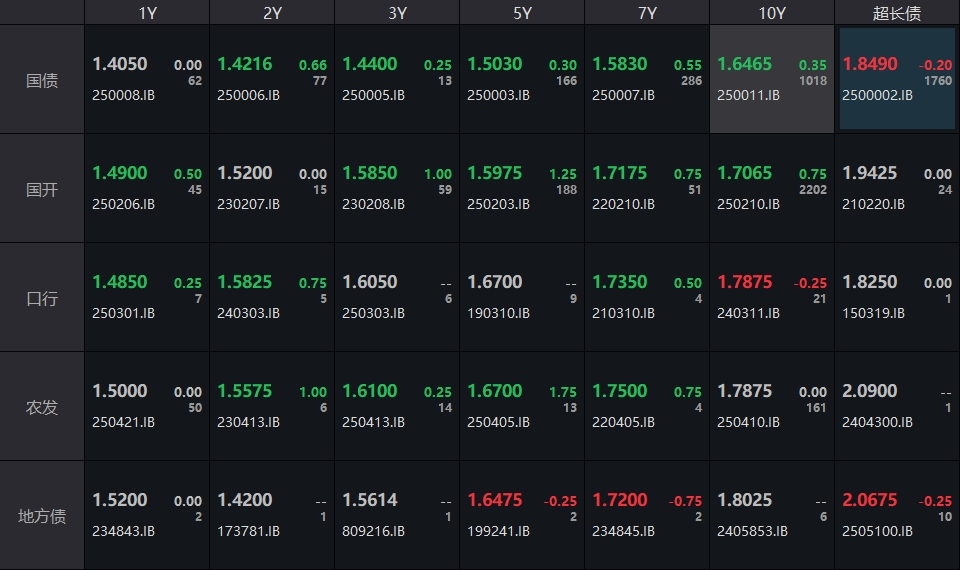Click the 1.4050 yield for 250008.IB
The image size is (960, 570).
(120, 64)
